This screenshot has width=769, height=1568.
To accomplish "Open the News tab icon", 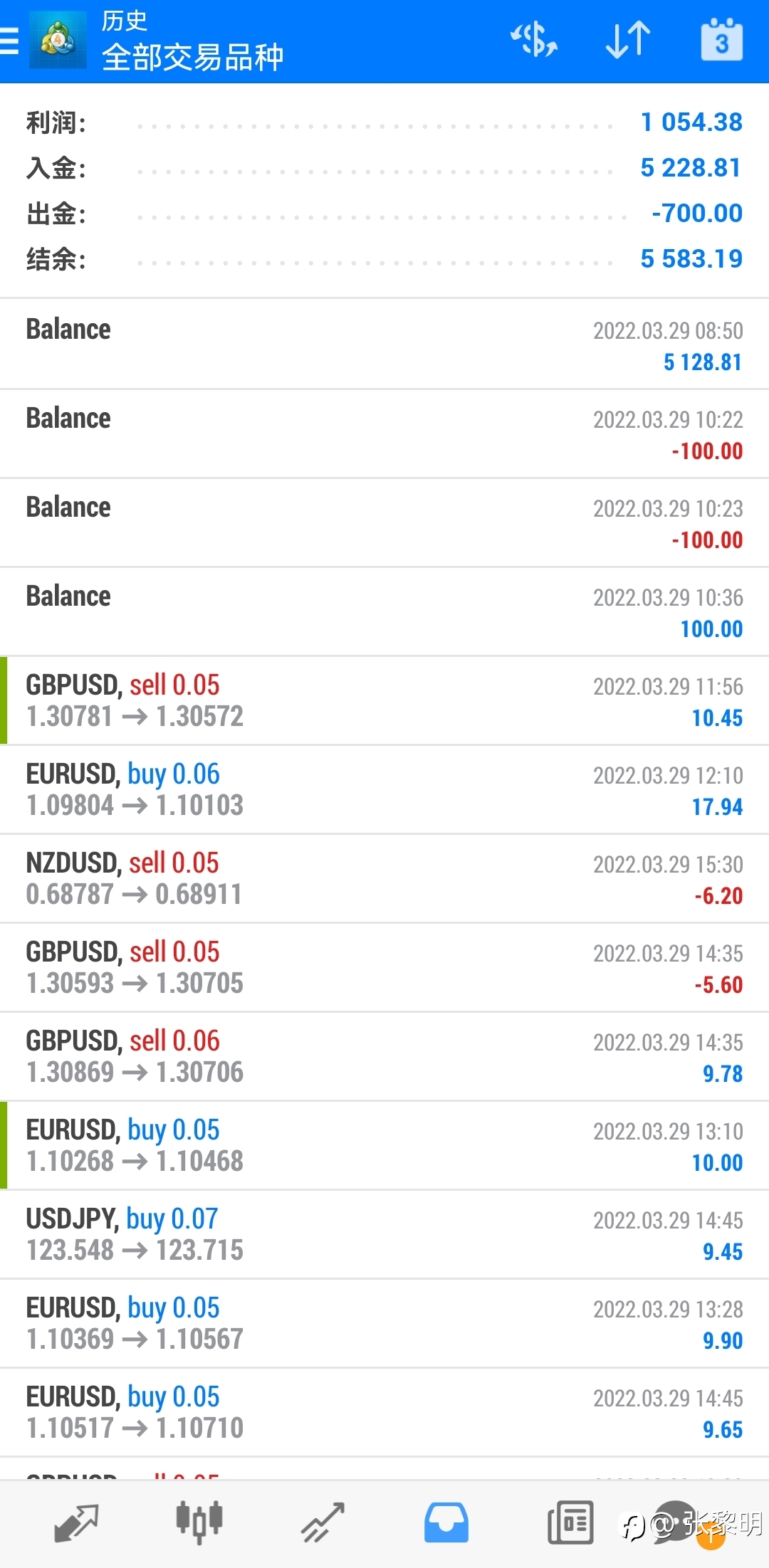I will [x=570, y=1522].
